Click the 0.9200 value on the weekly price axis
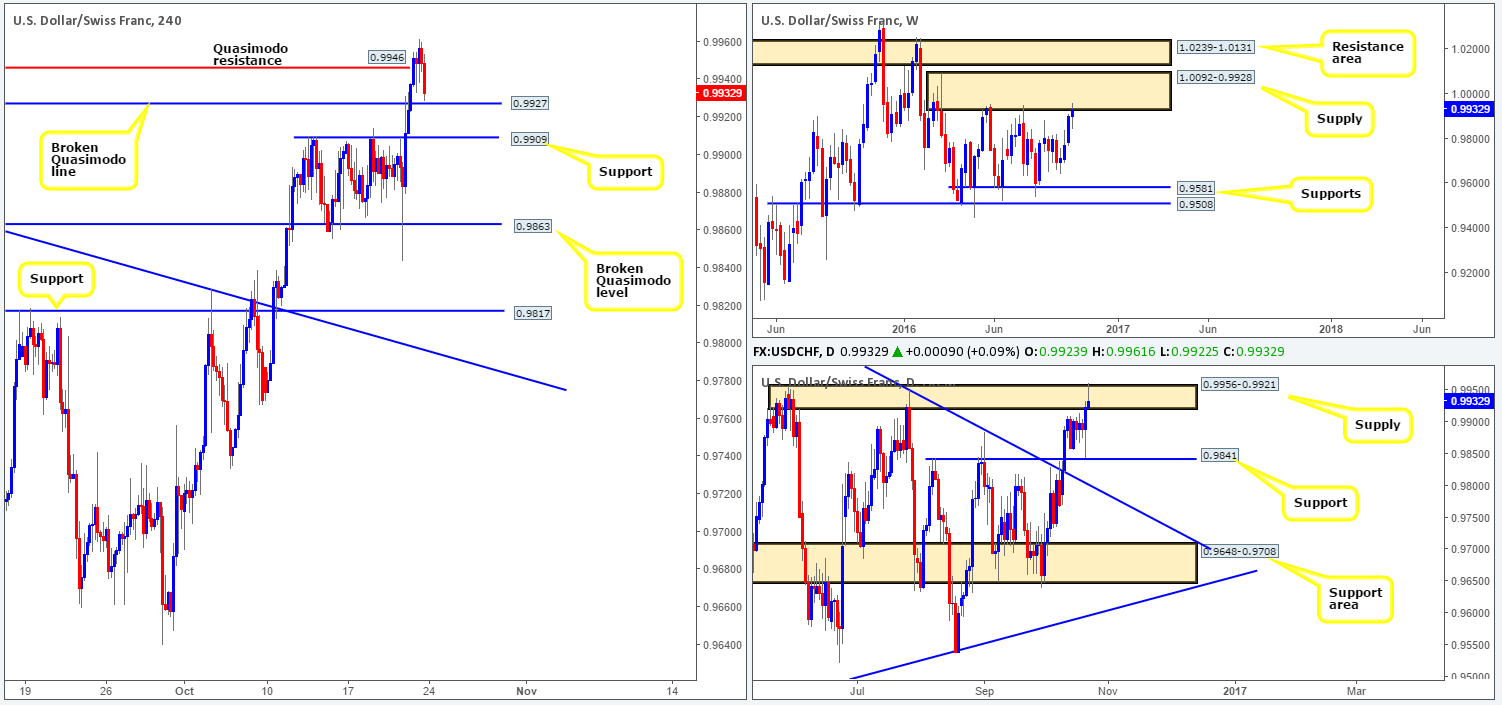 coord(1468,272)
